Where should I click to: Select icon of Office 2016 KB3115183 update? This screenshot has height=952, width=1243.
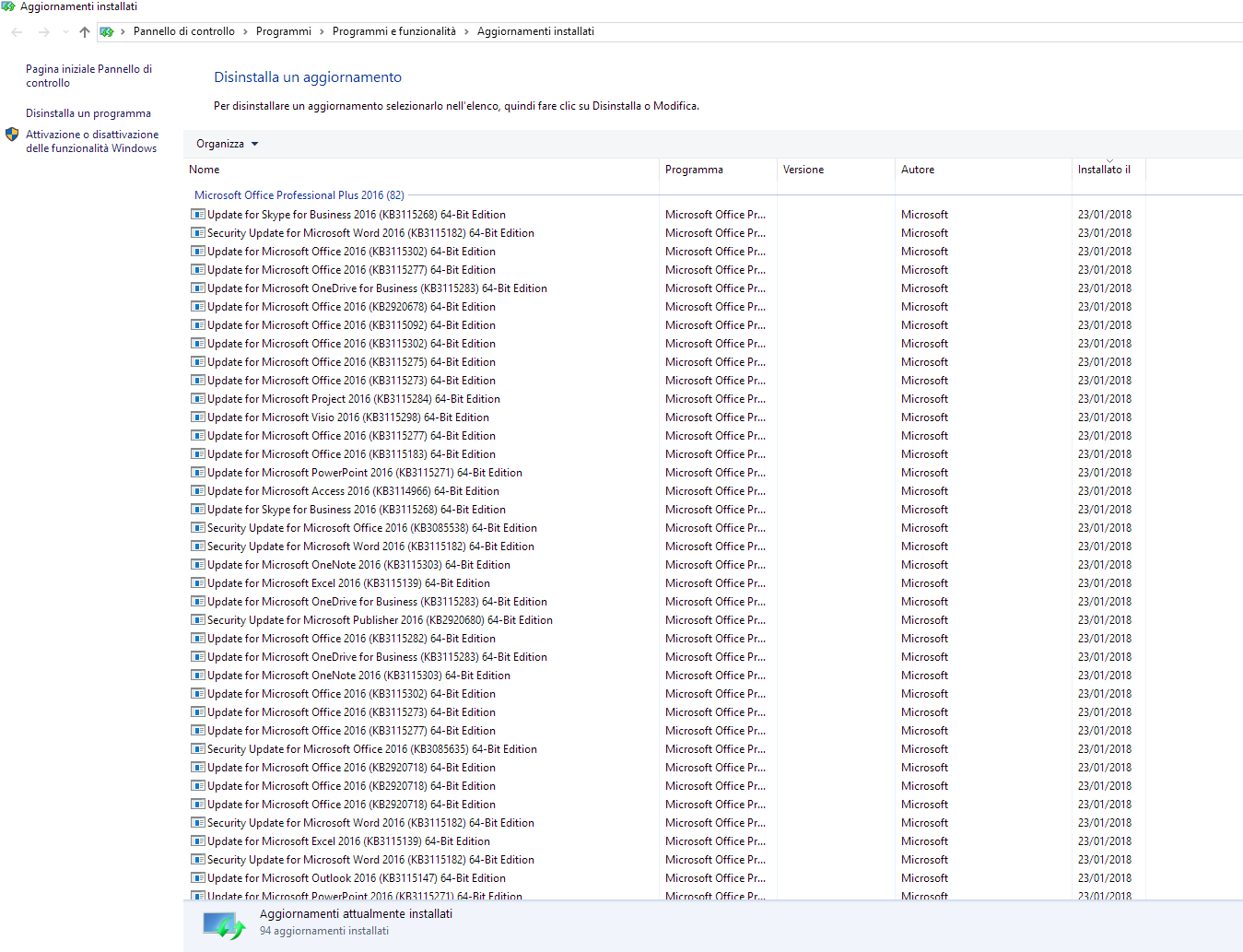click(198, 454)
